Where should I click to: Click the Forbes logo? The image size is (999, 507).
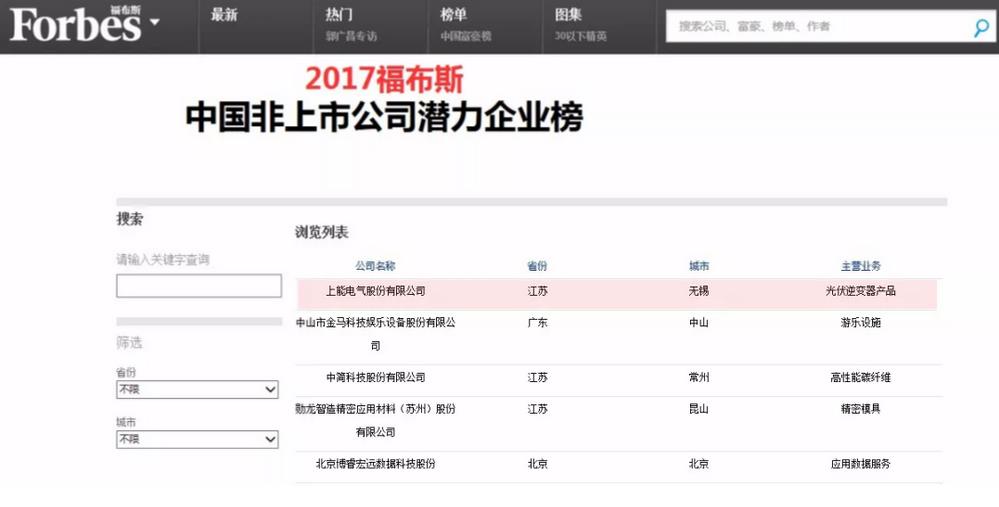(x=75, y=24)
